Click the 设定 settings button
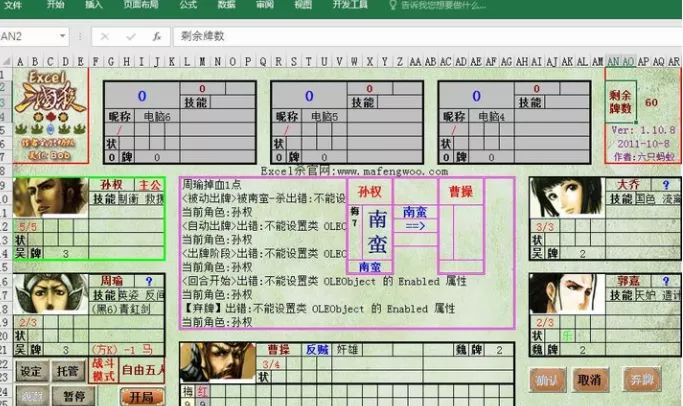The image size is (683, 406). [31, 372]
